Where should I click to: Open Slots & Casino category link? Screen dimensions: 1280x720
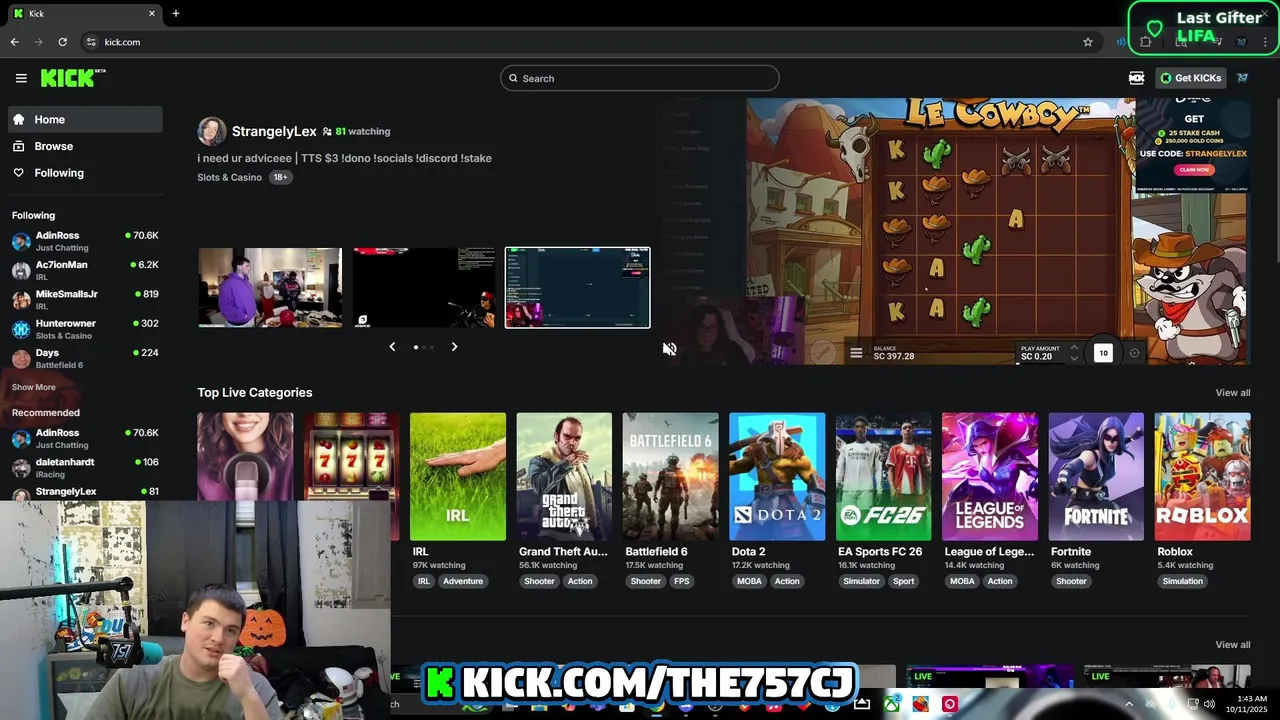(229, 177)
